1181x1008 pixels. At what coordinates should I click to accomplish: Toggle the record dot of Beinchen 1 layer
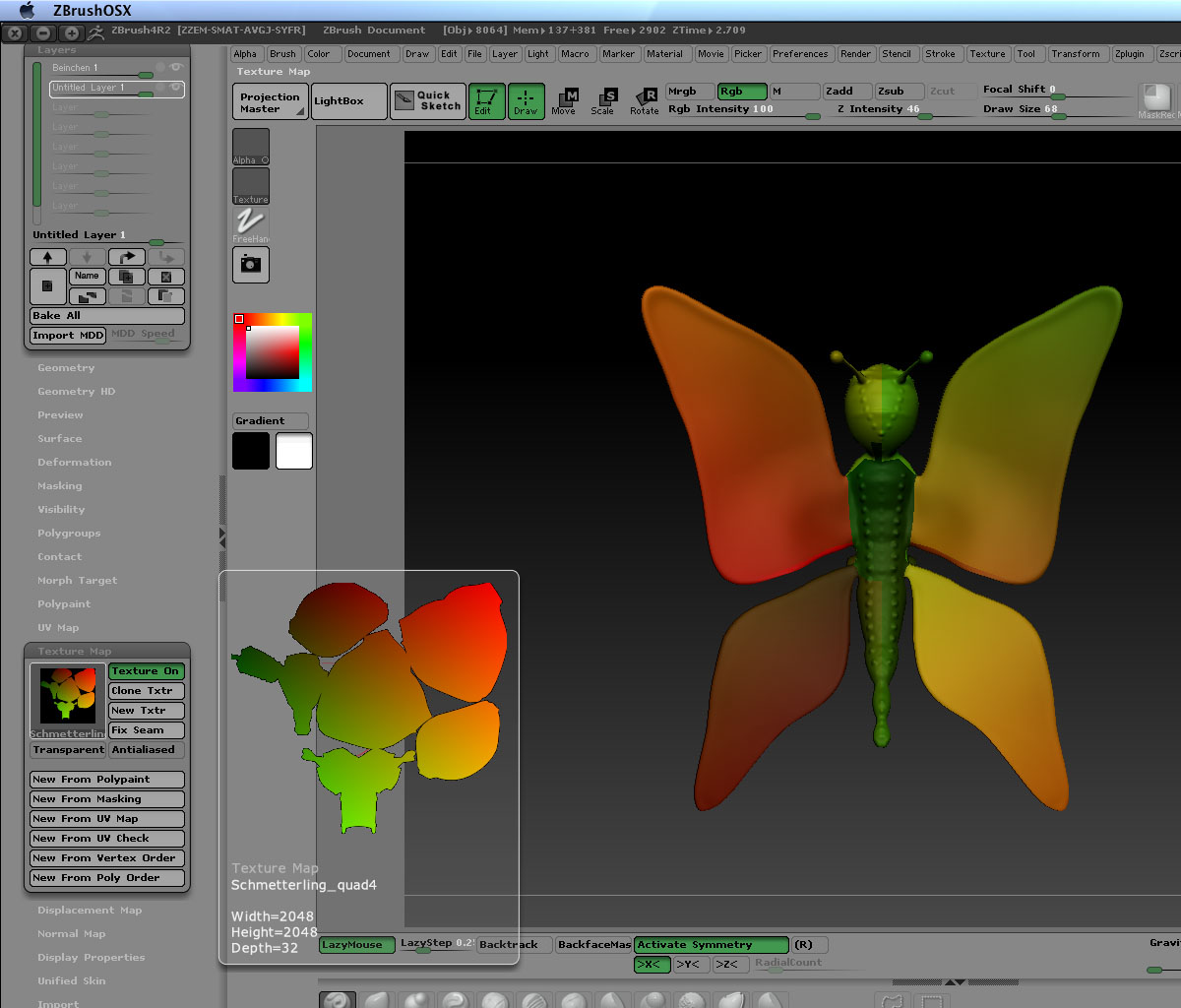160,67
